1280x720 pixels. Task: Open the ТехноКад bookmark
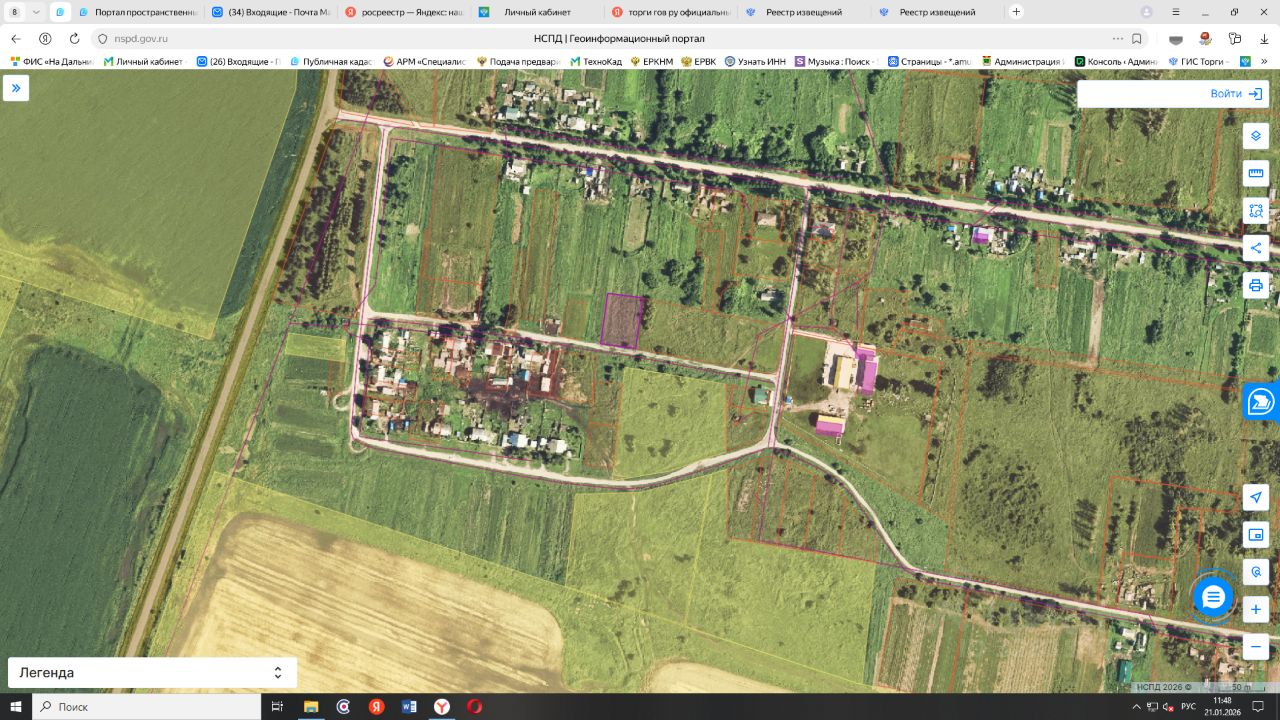coord(596,61)
